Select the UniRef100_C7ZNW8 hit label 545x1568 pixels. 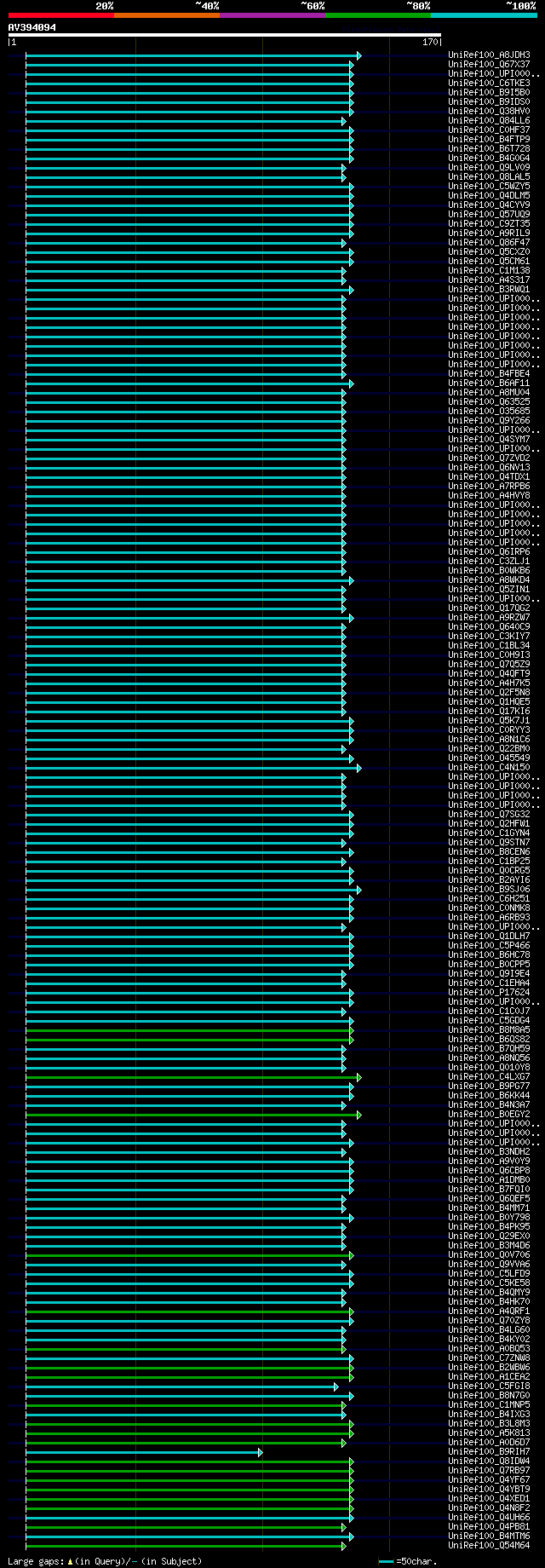(x=489, y=1358)
